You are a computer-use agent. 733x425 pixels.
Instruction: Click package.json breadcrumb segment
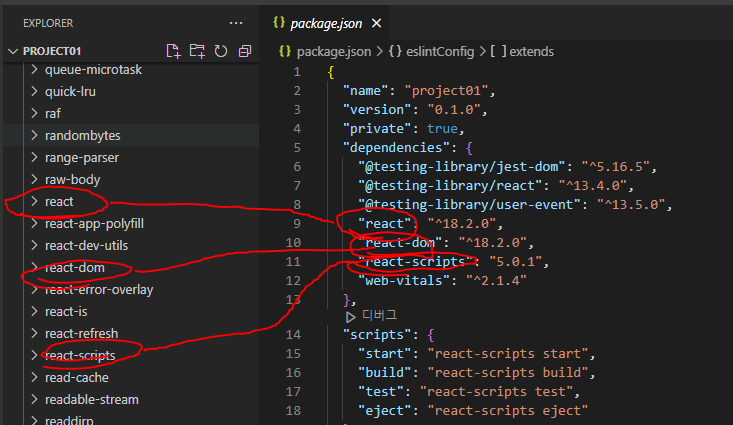pos(334,51)
